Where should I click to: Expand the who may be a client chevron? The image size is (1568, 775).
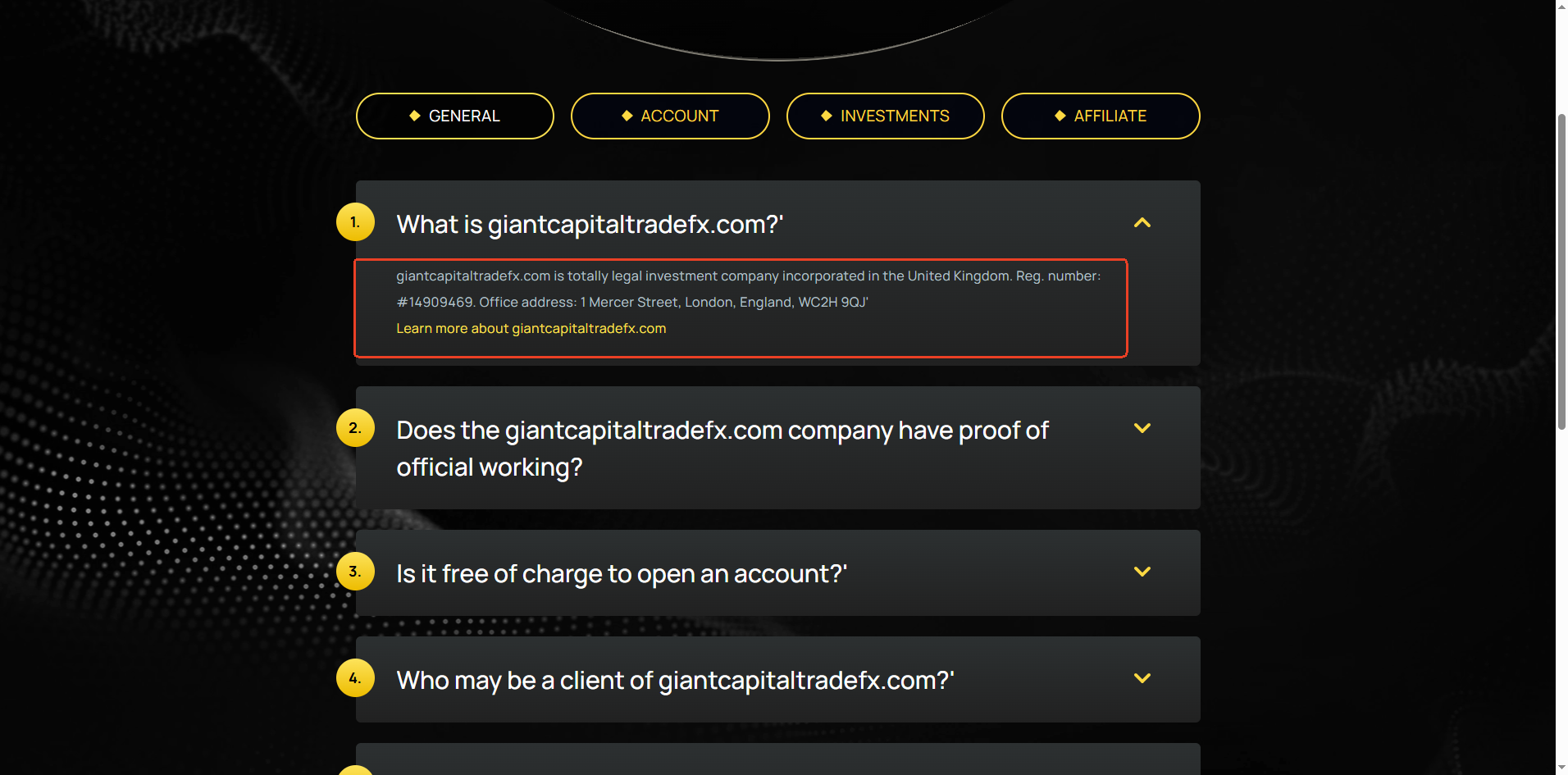[1142, 678]
